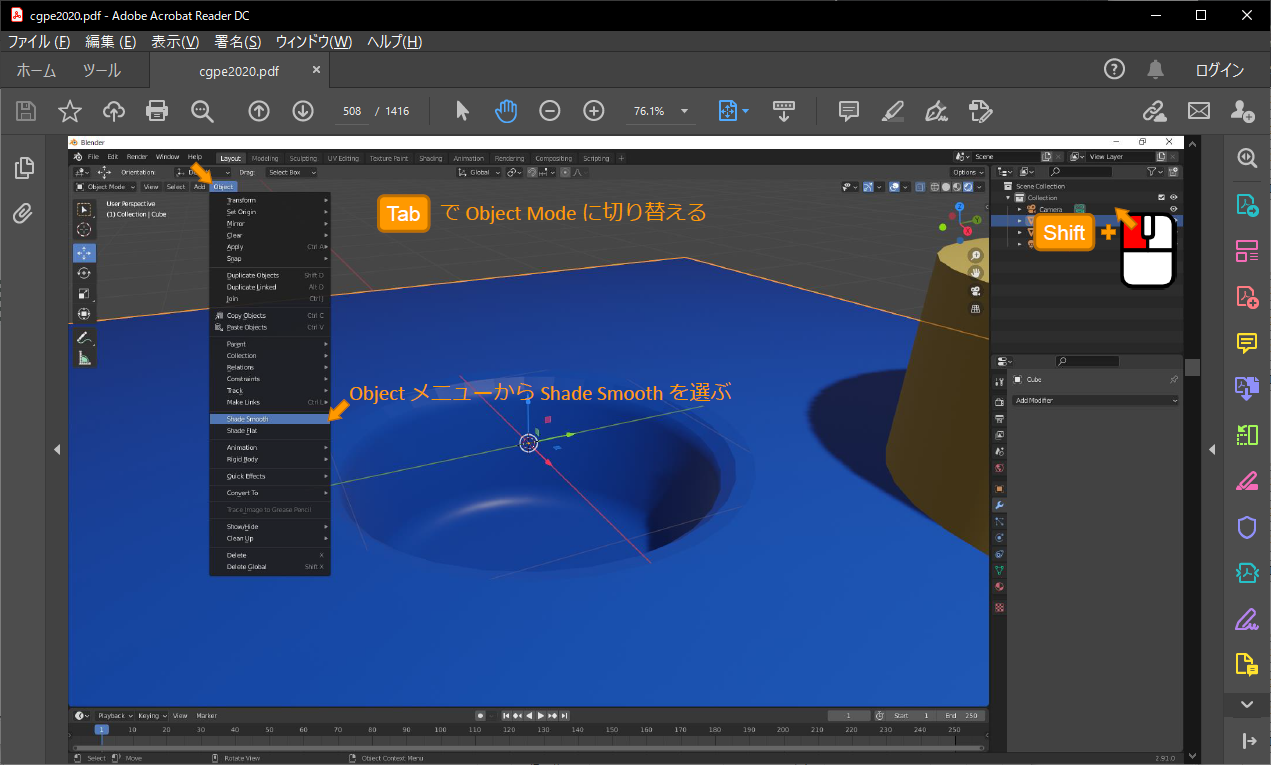The image size is (1271, 765).
Task: Show more tools with the down chevron
Action: [1246, 704]
